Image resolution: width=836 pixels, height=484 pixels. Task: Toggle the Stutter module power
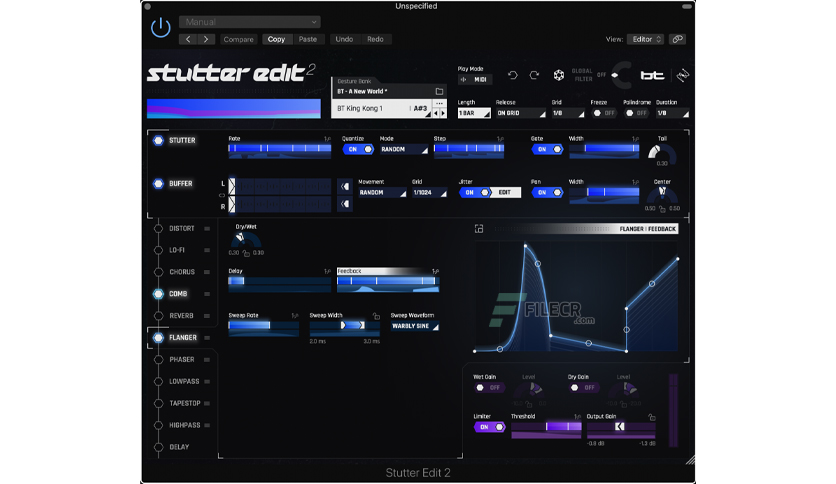(158, 140)
